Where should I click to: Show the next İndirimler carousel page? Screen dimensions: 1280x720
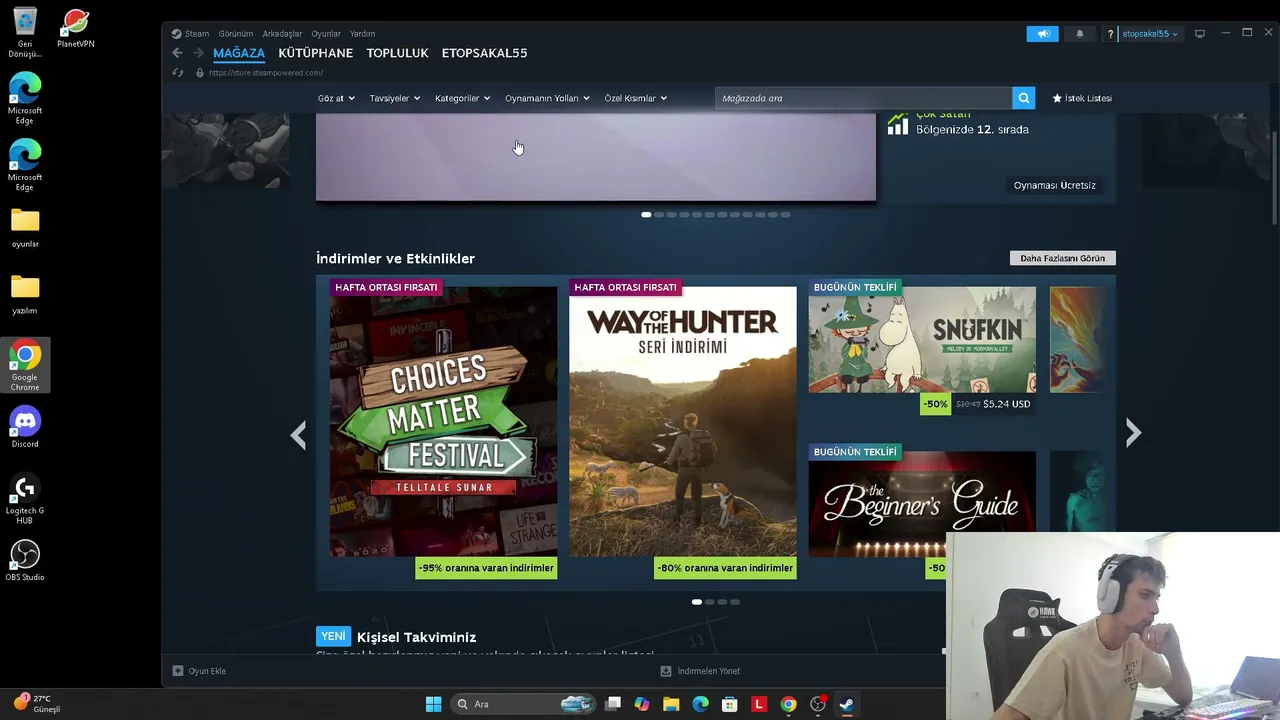point(1133,433)
